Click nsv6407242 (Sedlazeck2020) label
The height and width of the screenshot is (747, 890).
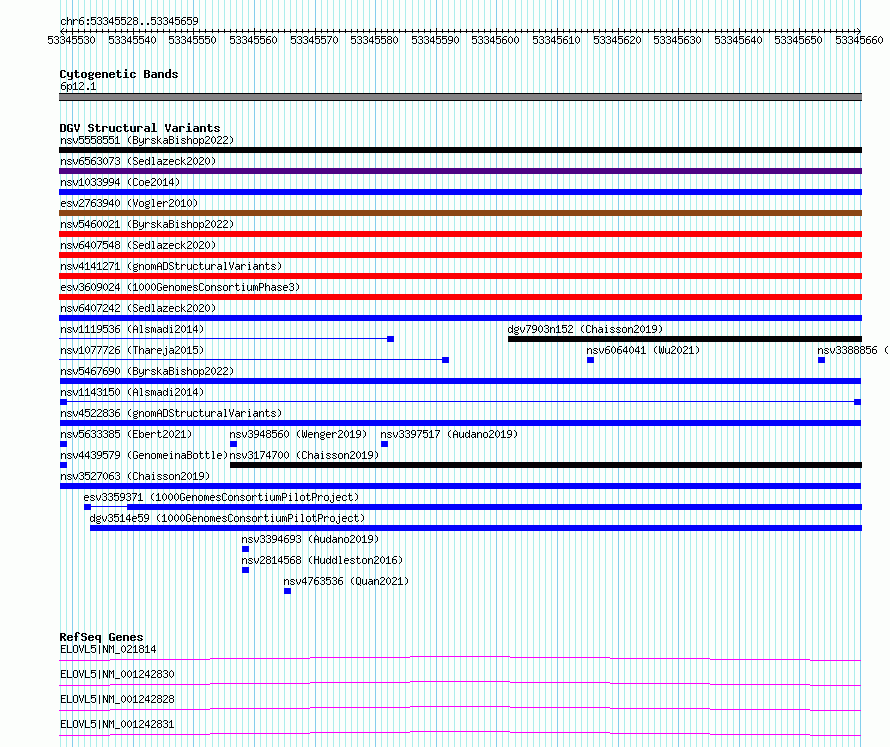(138, 308)
